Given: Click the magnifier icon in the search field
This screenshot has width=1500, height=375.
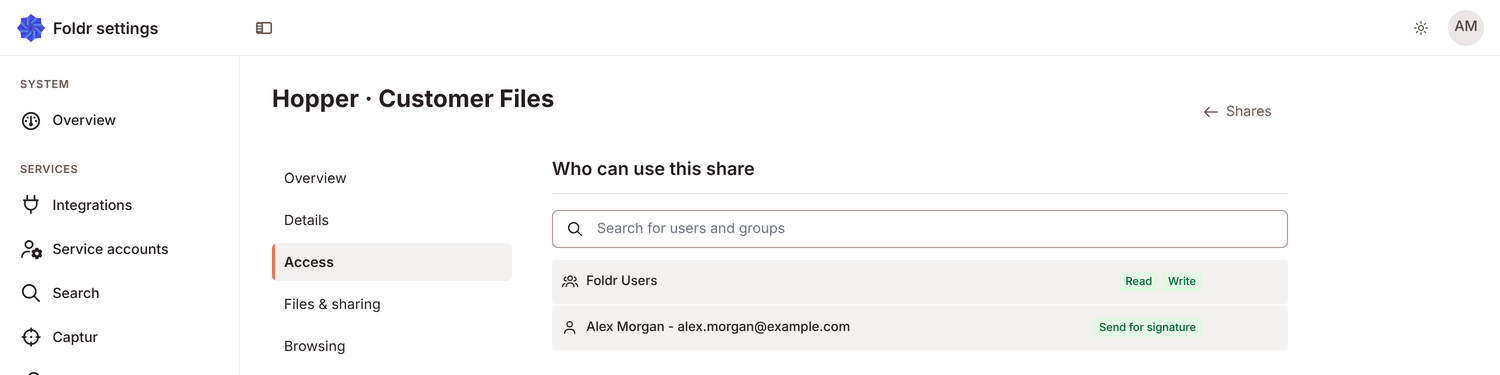Looking at the screenshot, I should pyautogui.click(x=575, y=229).
